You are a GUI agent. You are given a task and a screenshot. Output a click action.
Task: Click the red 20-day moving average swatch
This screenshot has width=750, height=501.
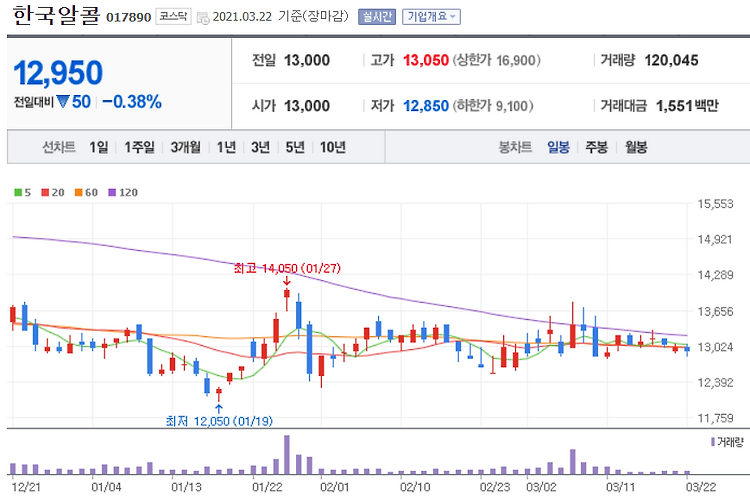pos(45,192)
